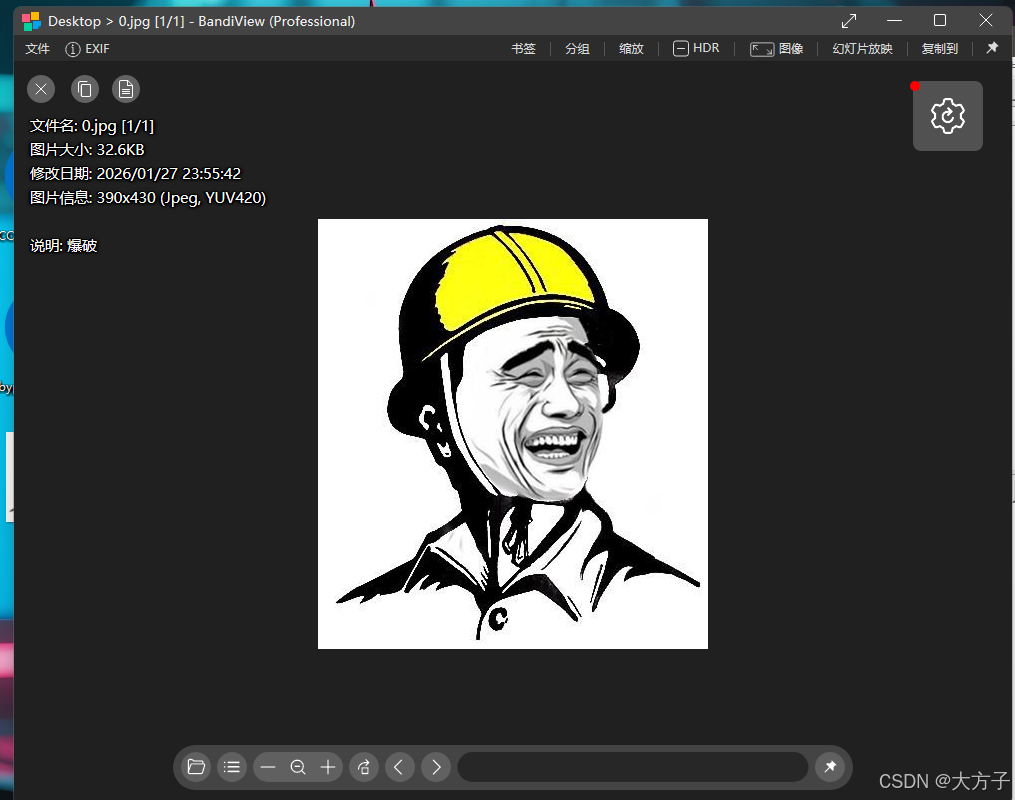Maximize the BandiView window
This screenshot has height=800, width=1015.
pyautogui.click(x=940, y=21)
